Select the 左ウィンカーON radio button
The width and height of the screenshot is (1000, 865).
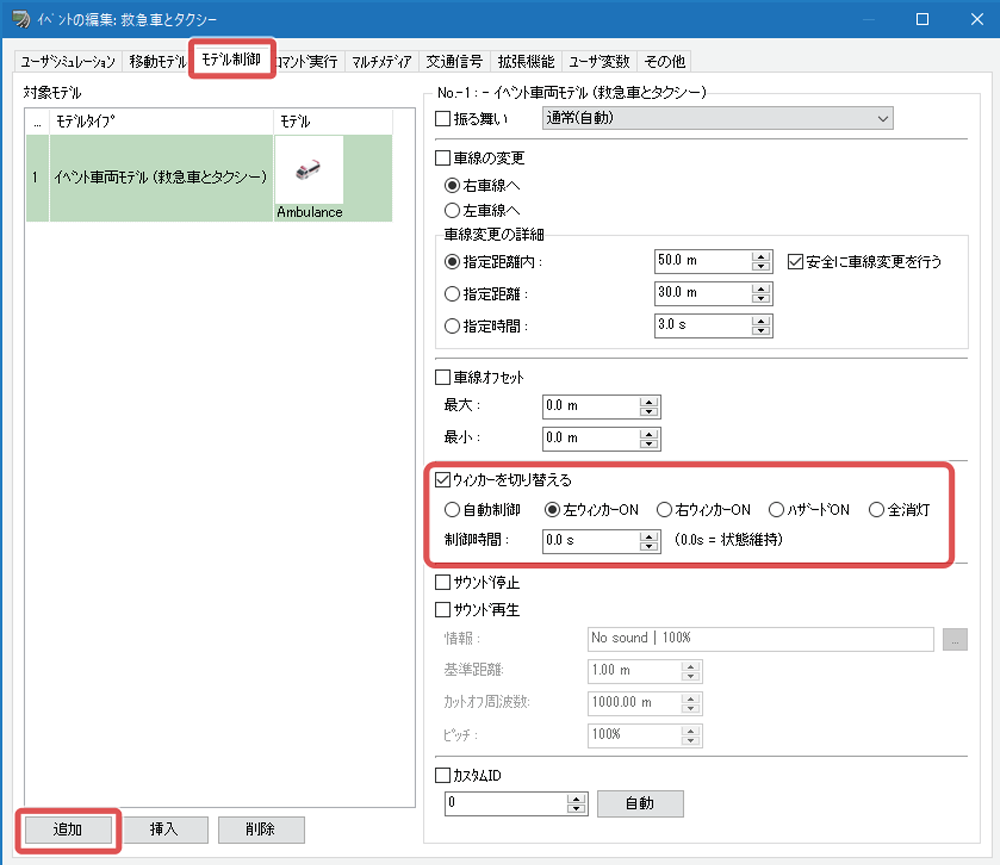click(552, 510)
